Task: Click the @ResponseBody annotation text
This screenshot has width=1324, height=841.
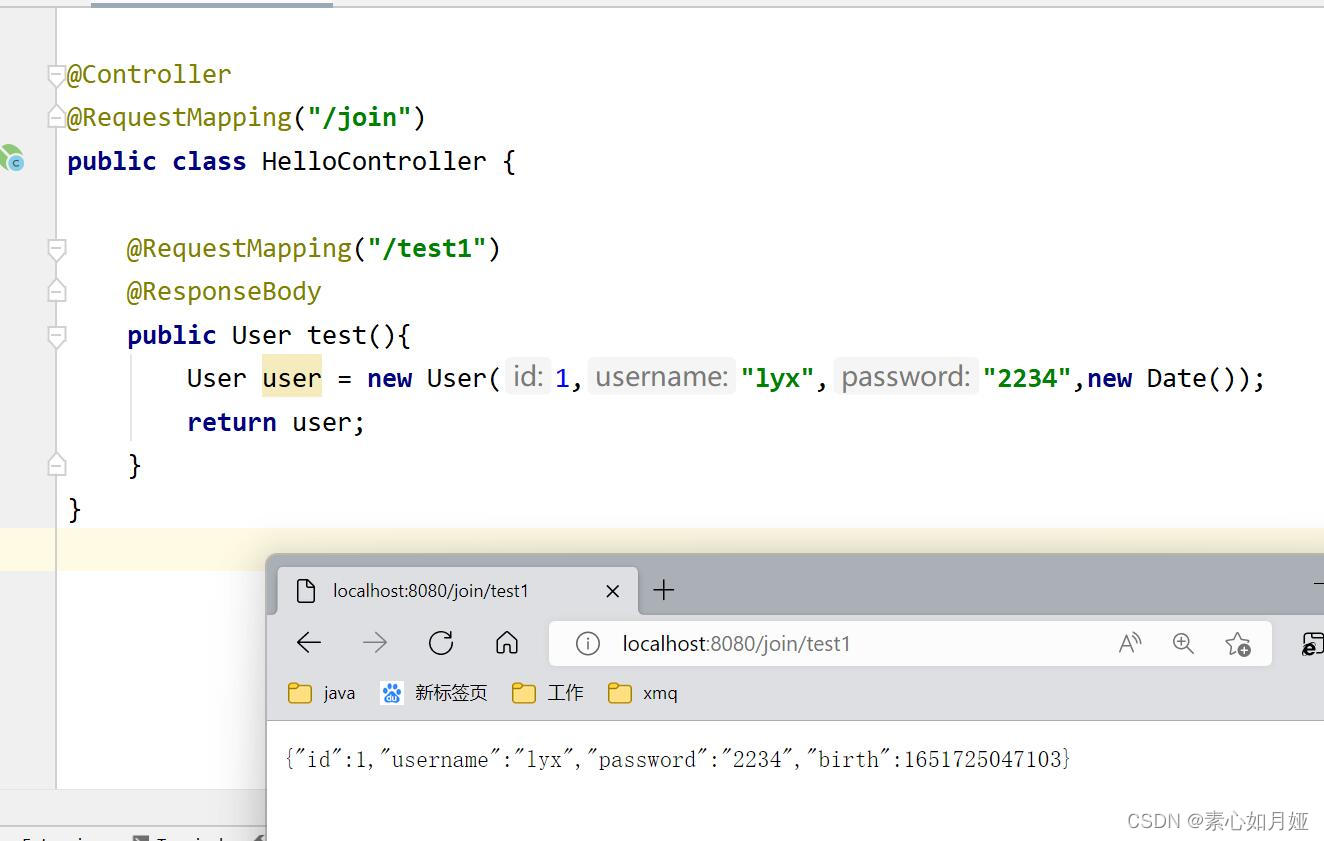Action: click(x=224, y=292)
